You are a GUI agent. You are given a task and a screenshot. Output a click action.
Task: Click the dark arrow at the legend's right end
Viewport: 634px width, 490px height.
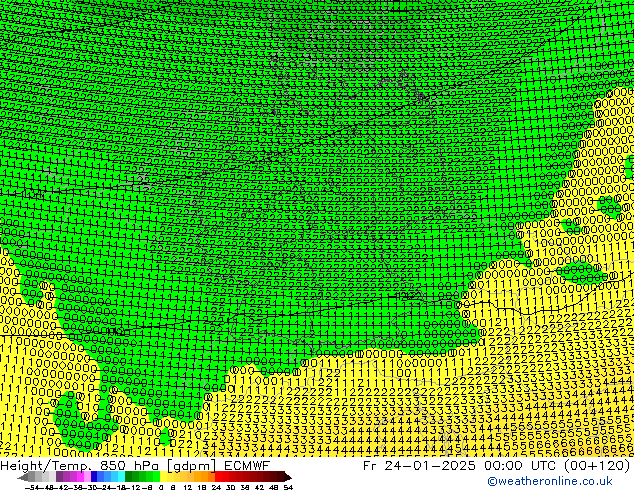pyautogui.click(x=288, y=477)
